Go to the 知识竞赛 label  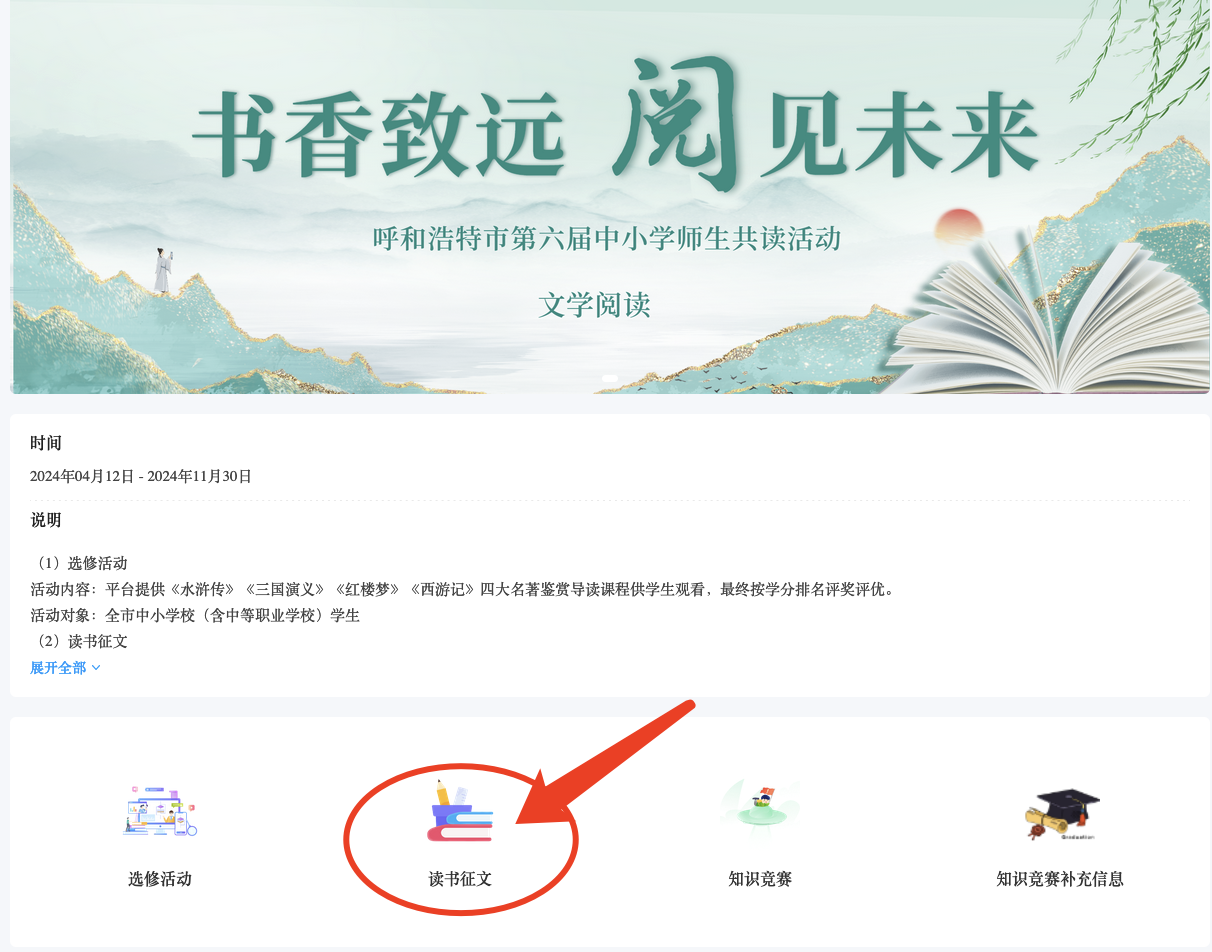point(760,879)
